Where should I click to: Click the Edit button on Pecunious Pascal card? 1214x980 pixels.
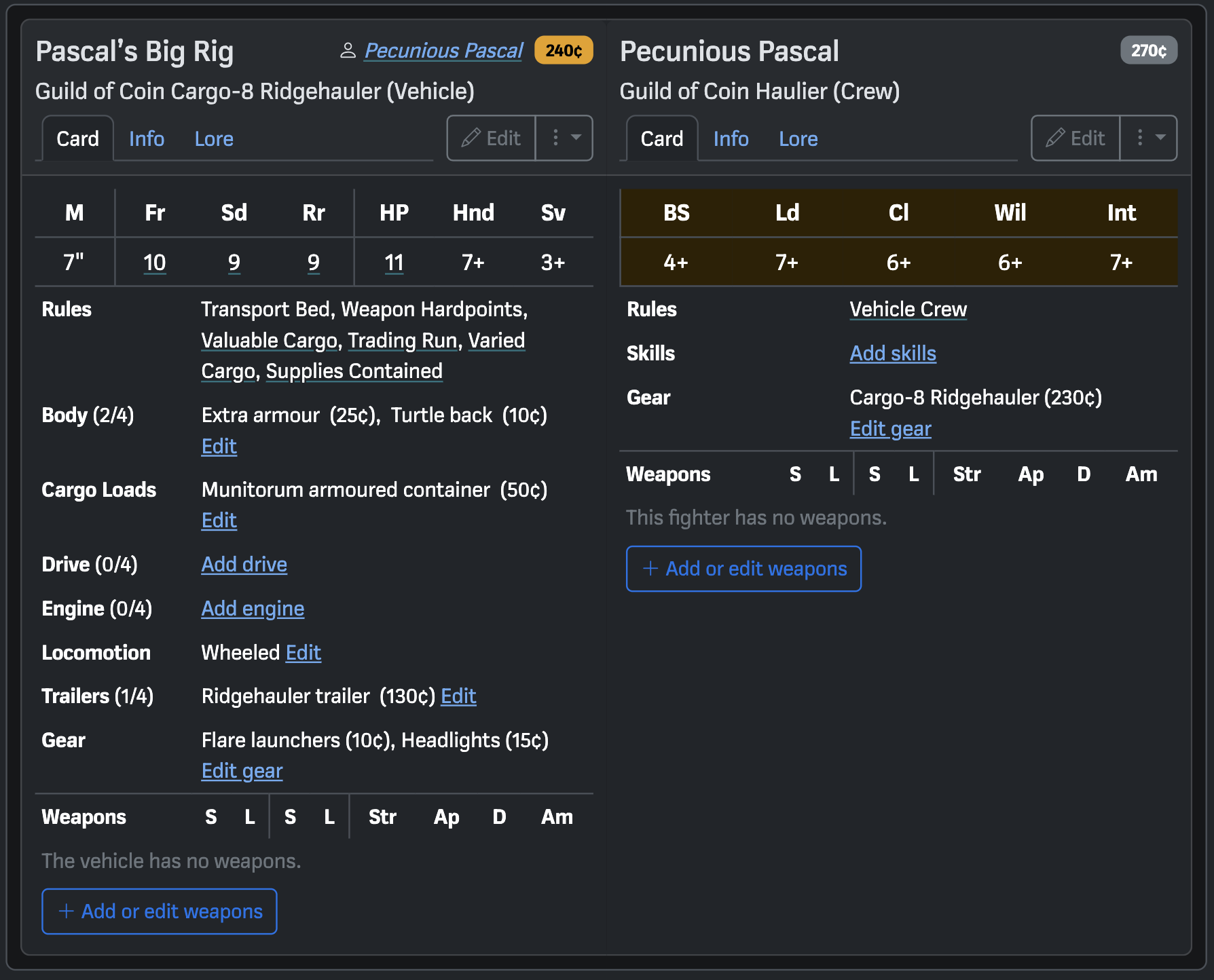[x=1075, y=138]
